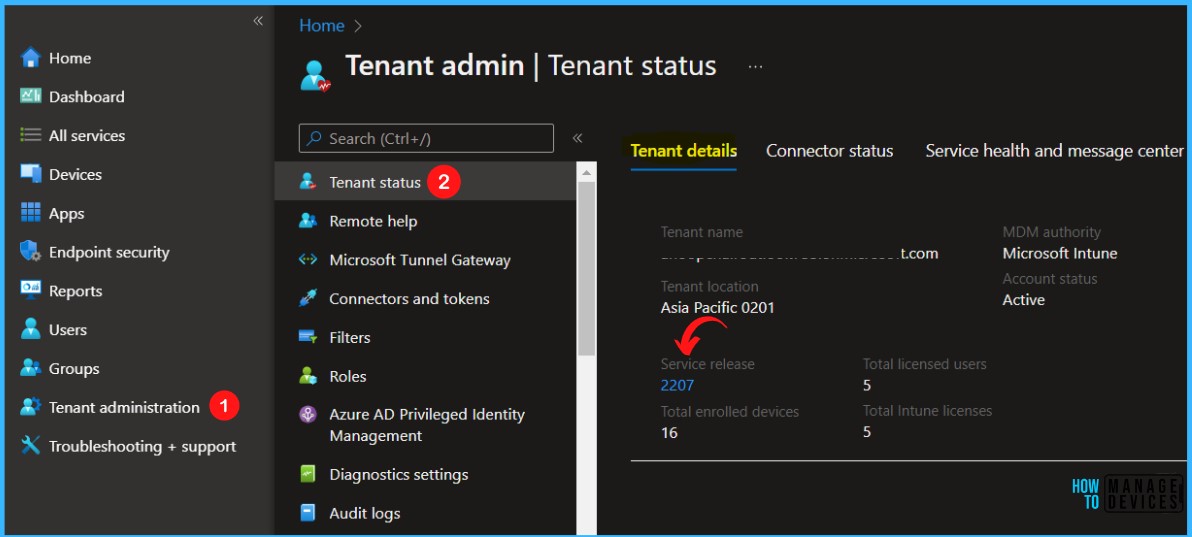This screenshot has height=537, width=1192.
Task: Click the Reports icon in sidebar
Action: coord(30,291)
